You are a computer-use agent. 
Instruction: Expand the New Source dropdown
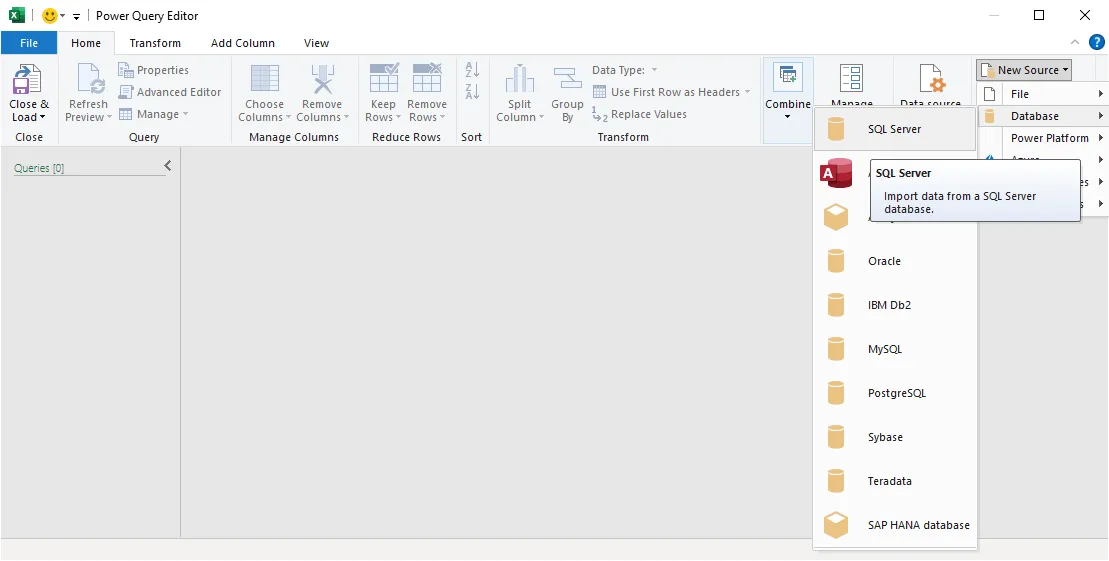(1024, 70)
